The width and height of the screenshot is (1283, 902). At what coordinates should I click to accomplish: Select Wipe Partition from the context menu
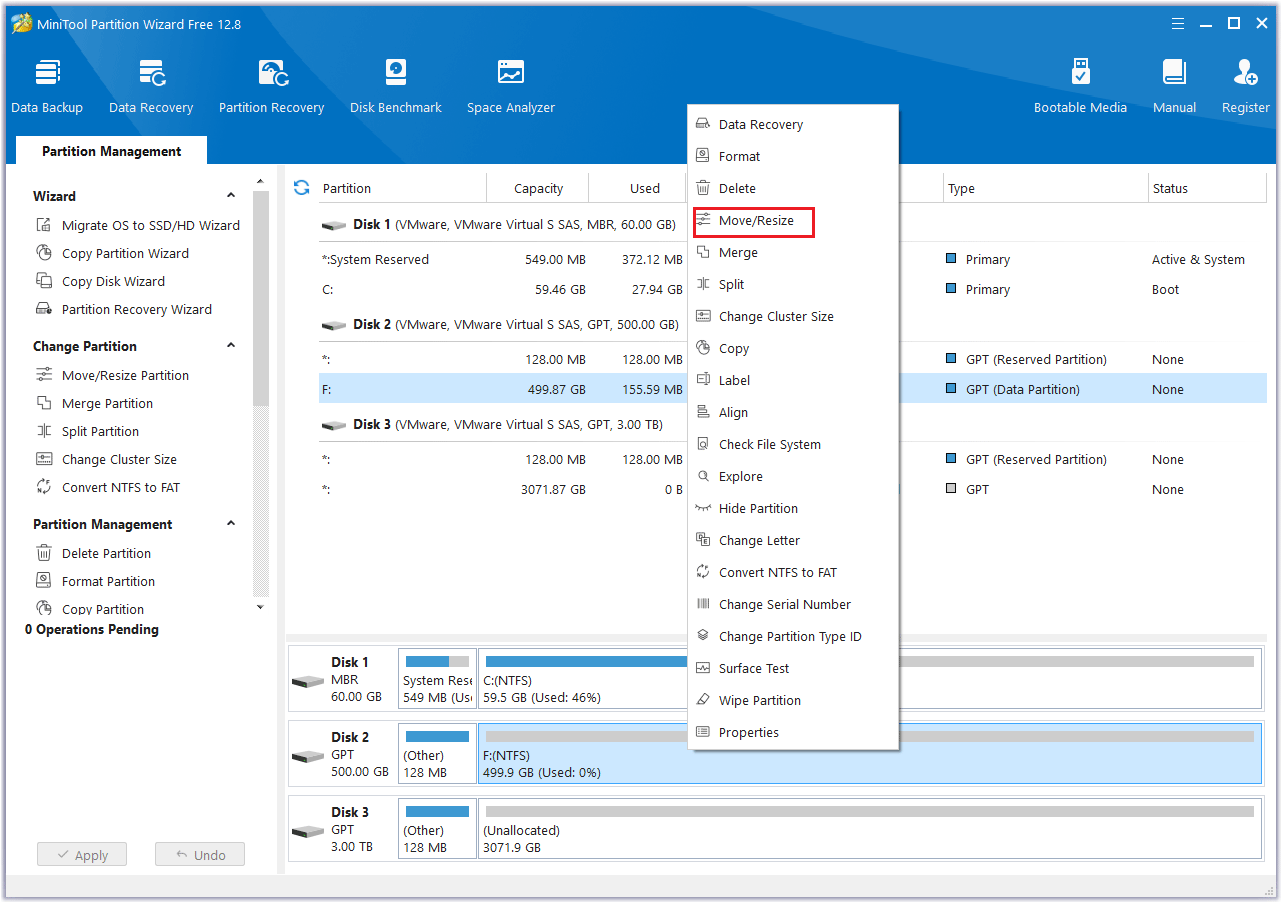click(759, 701)
